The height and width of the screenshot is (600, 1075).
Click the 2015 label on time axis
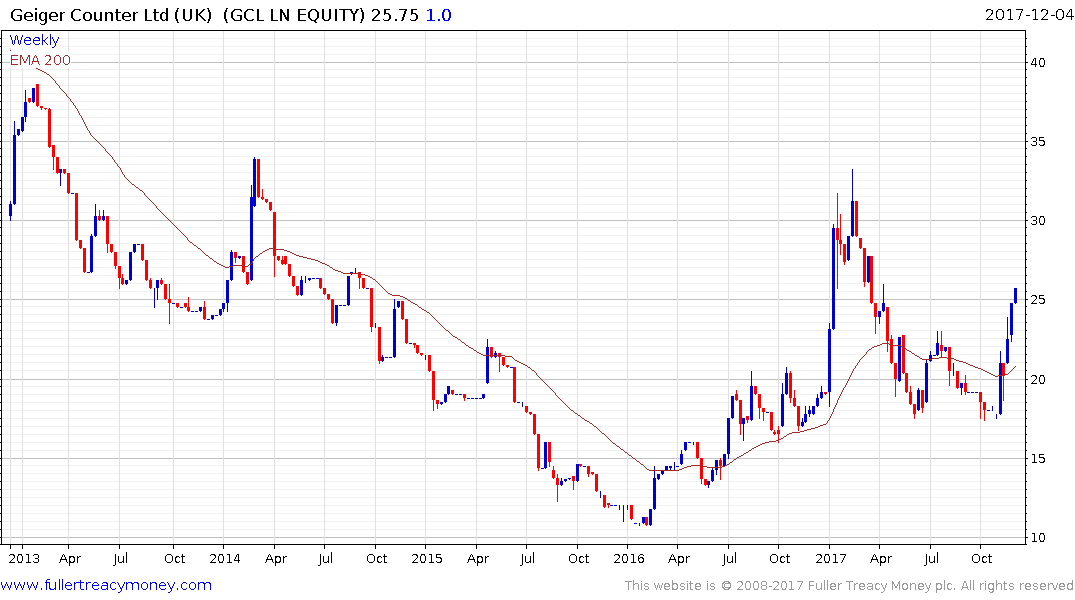pyautogui.click(x=426, y=558)
